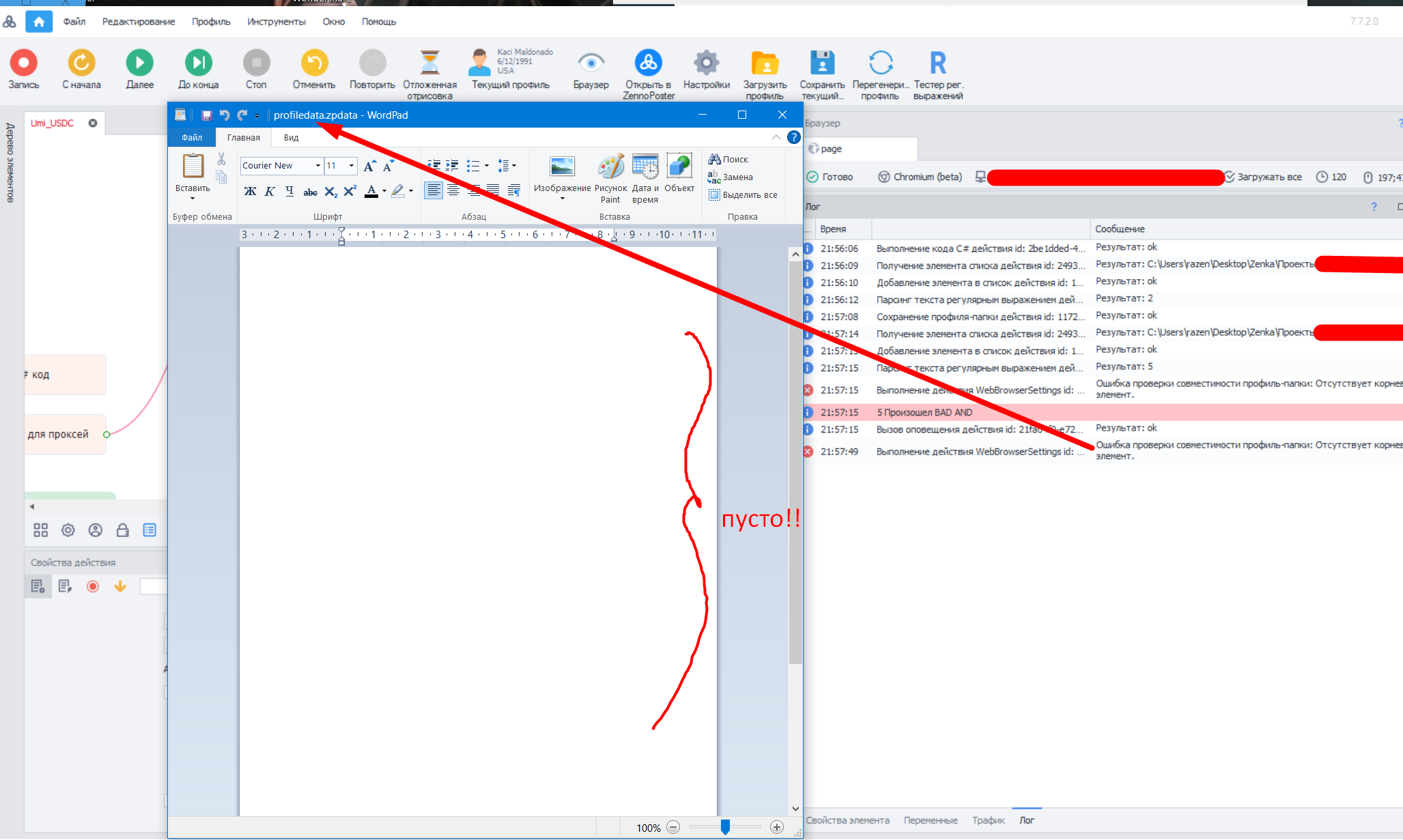
Task: Click Выделить все in WordPad
Action: coord(743,195)
